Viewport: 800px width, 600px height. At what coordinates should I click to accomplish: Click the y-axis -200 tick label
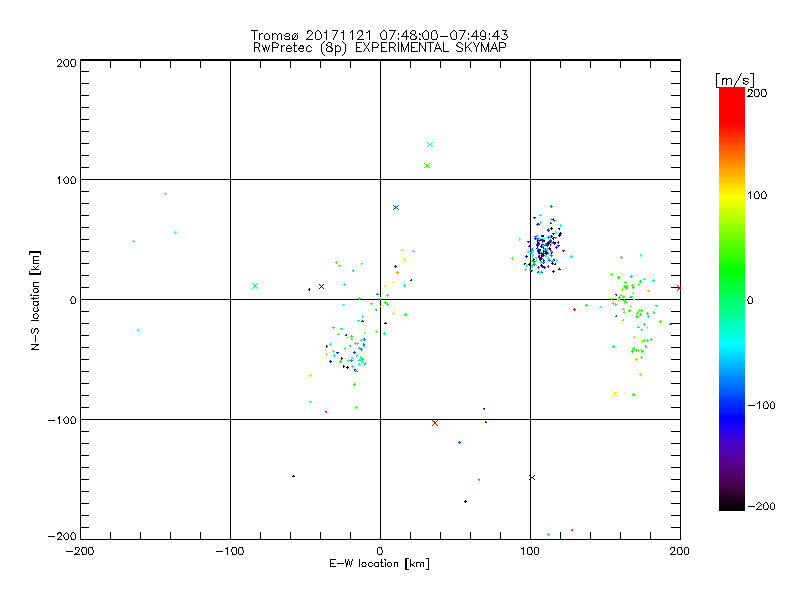62,536
